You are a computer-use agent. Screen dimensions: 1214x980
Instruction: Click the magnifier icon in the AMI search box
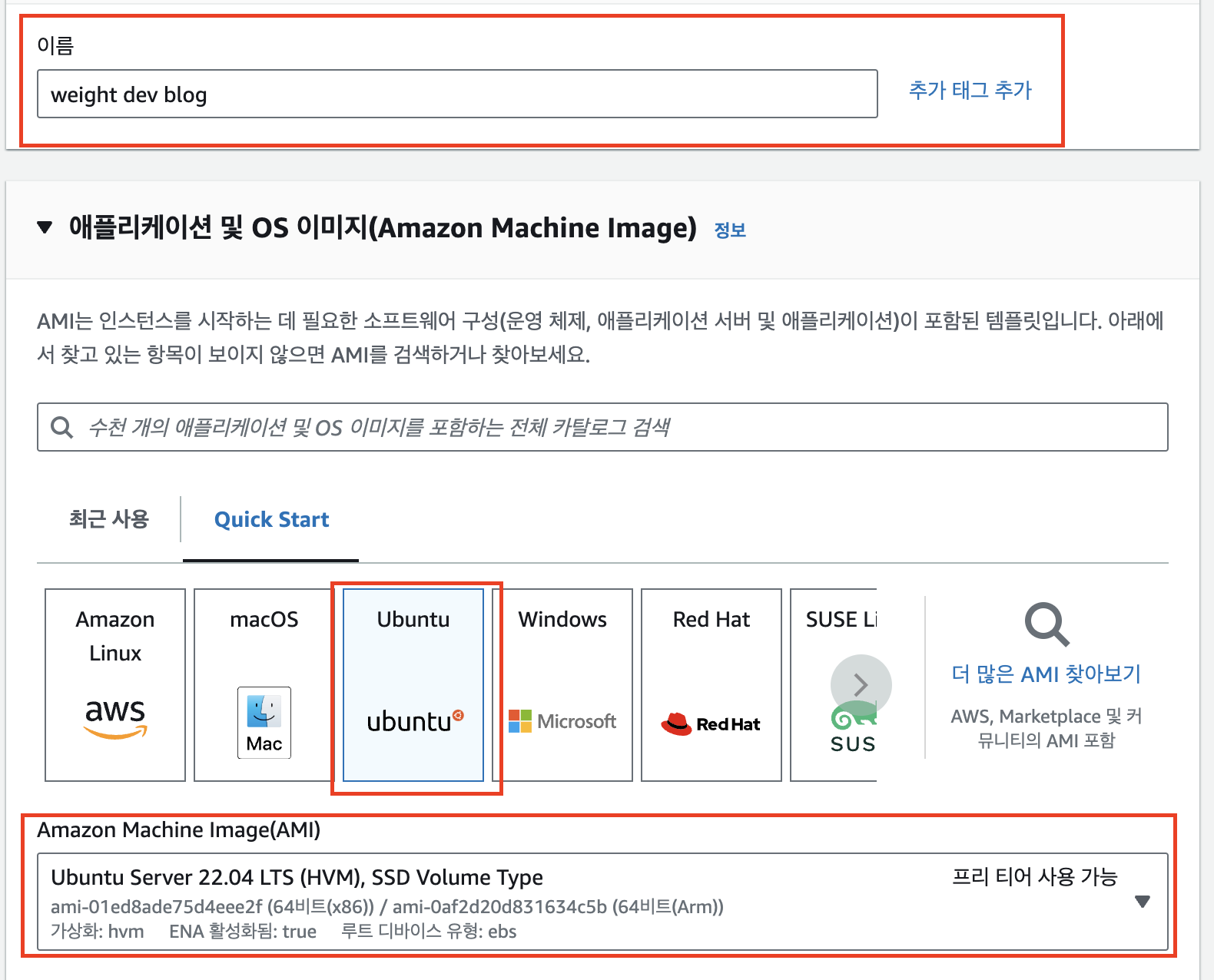[61, 427]
